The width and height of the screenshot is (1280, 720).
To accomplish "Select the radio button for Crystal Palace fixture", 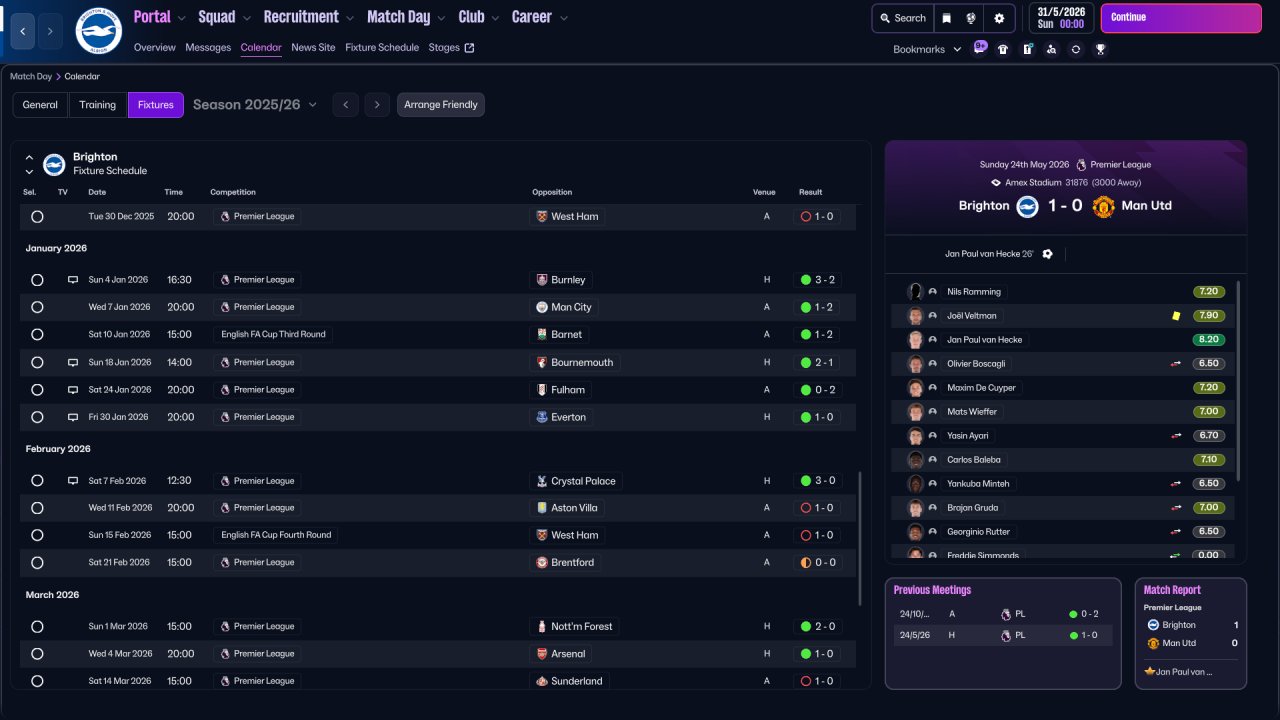I will pyautogui.click(x=37, y=481).
